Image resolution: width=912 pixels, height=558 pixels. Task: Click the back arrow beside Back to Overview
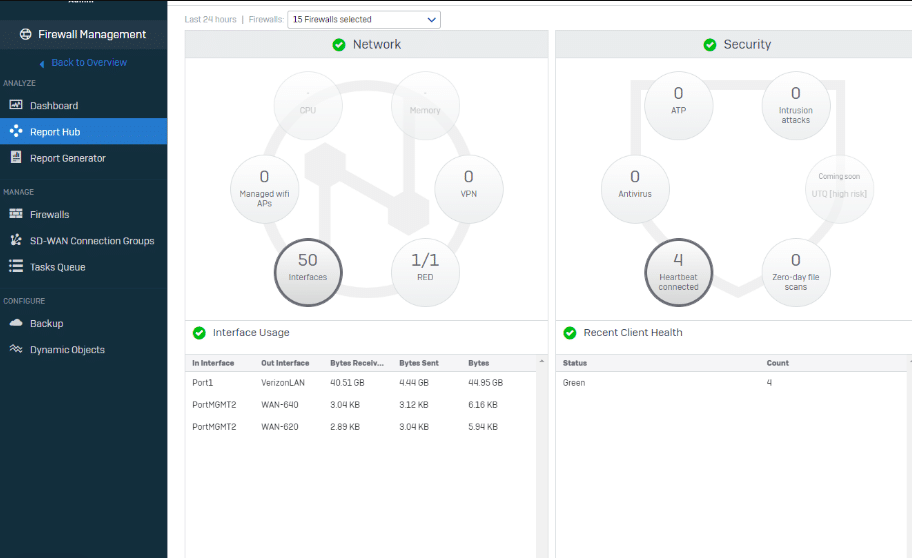pyautogui.click(x=42, y=63)
